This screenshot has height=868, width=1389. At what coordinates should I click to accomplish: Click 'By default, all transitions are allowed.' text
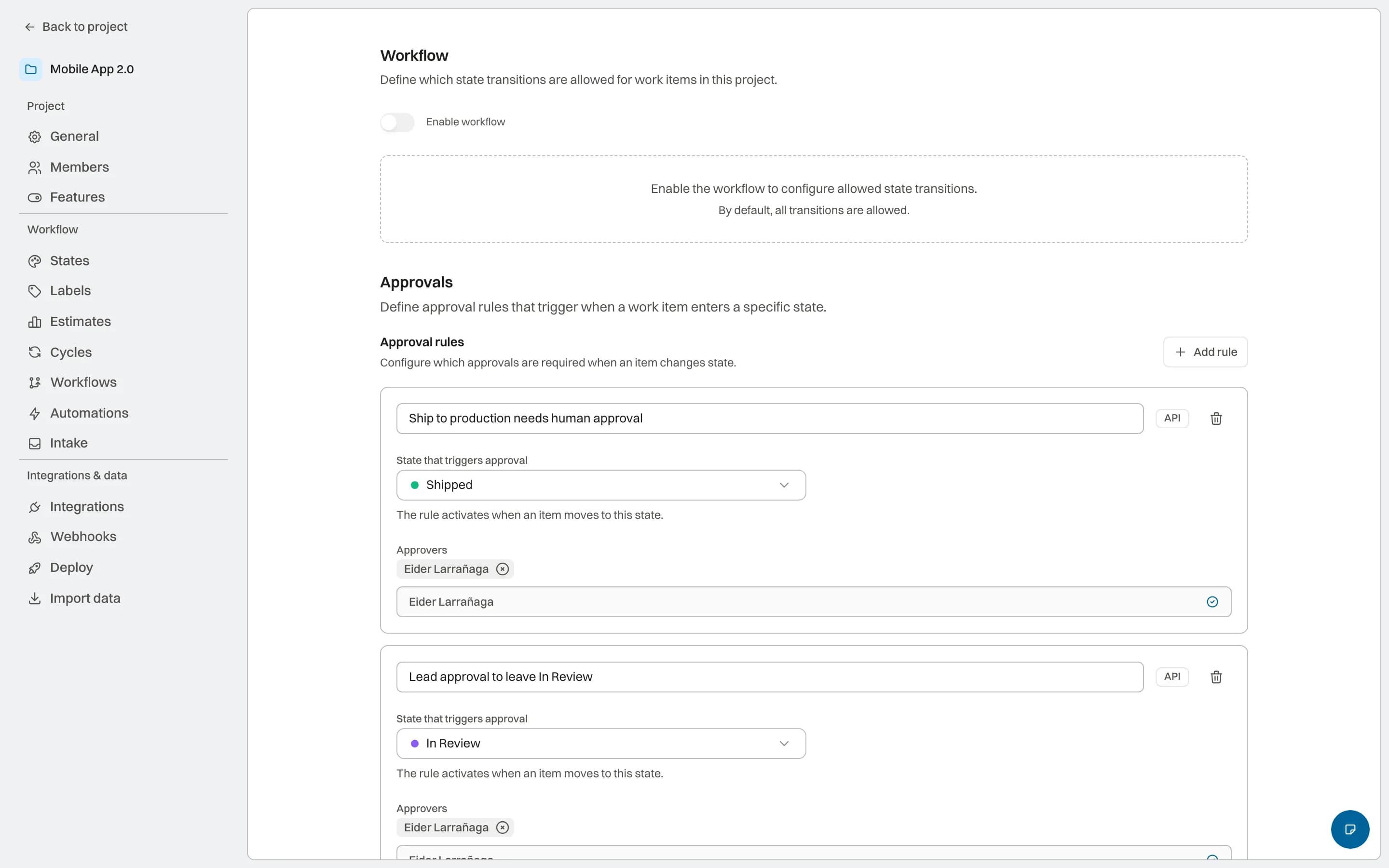pos(813,211)
